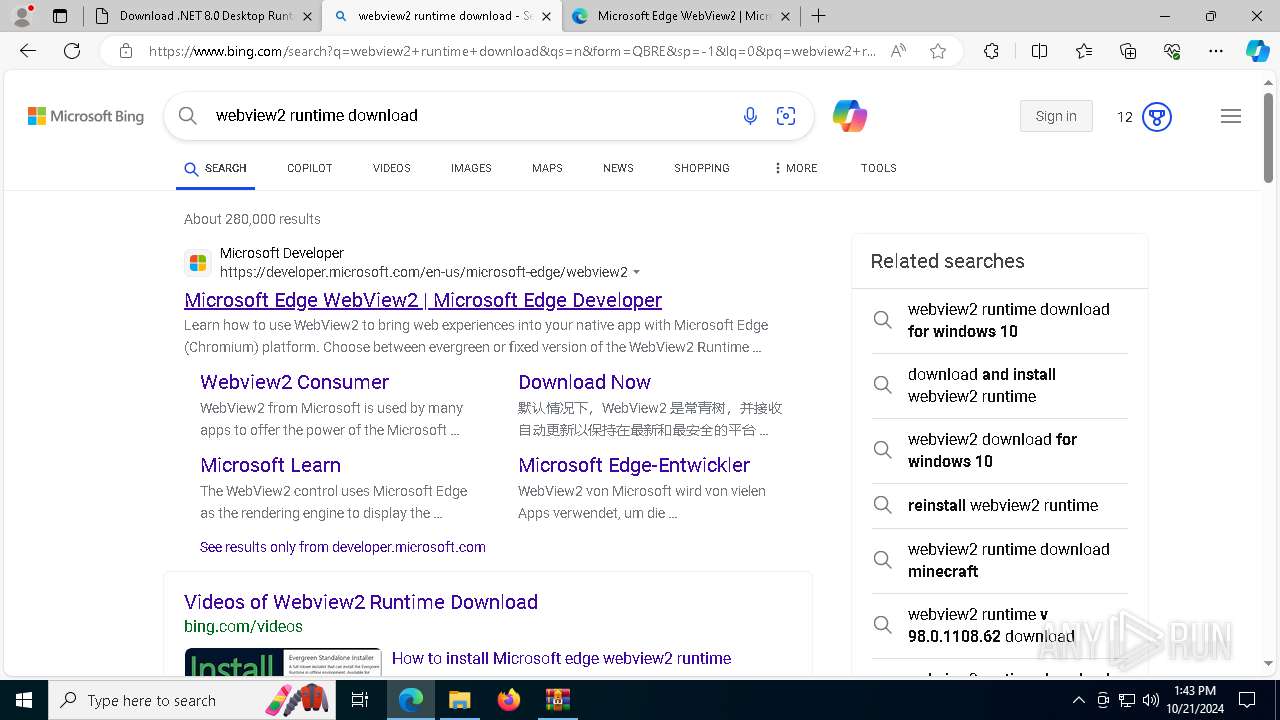Add page to favorites star

[937, 51]
